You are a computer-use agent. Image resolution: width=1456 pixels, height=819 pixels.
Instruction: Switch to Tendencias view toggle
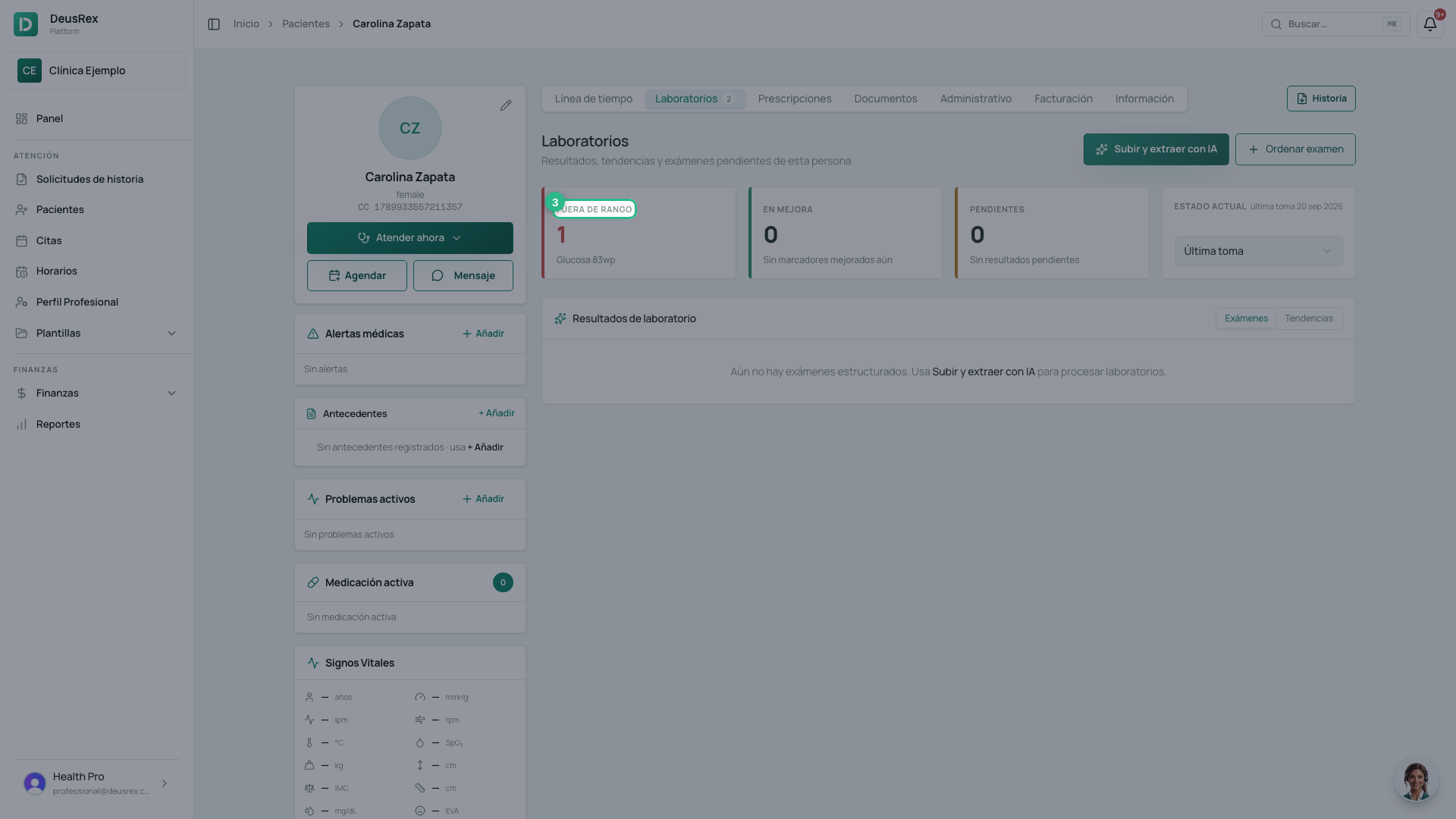coord(1309,318)
